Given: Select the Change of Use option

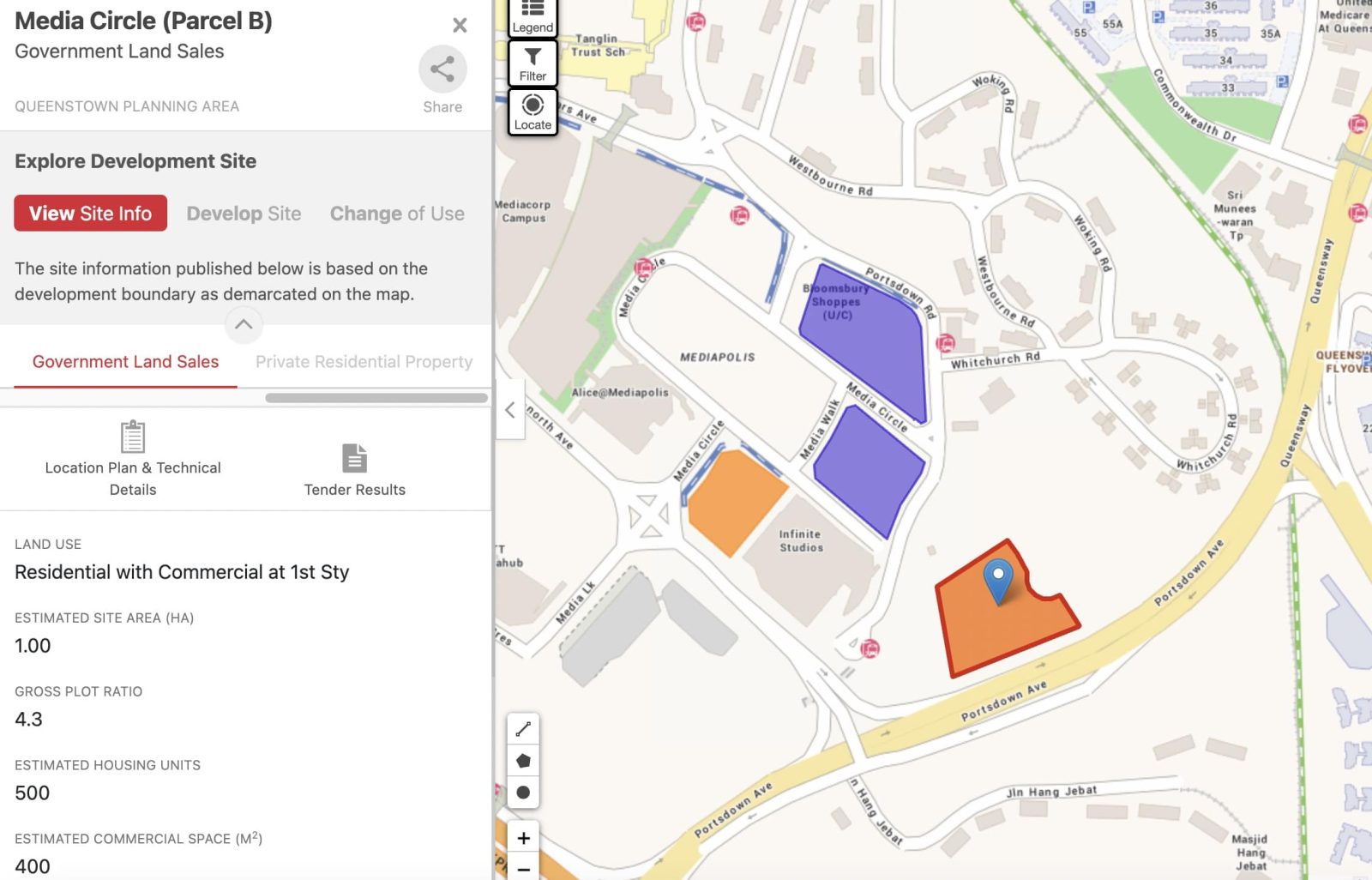Looking at the screenshot, I should click(x=397, y=214).
